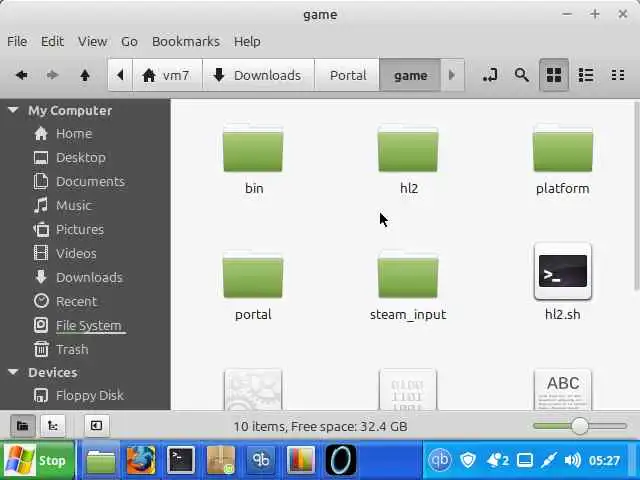The height and width of the screenshot is (480, 640).
Task: Toggle location entry text mode
Action: (x=490, y=75)
